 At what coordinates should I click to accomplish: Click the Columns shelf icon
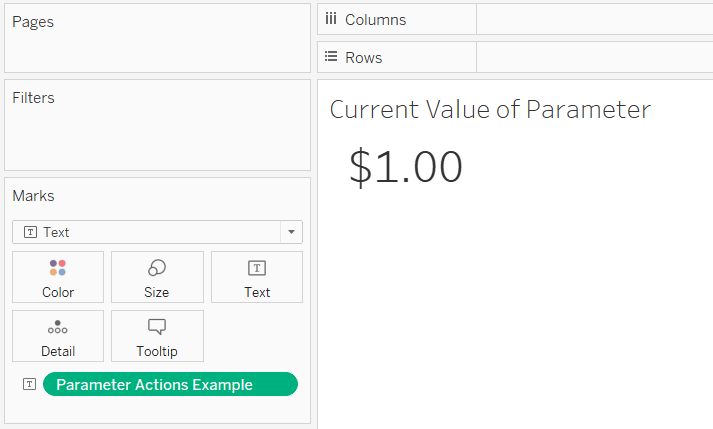pos(331,19)
